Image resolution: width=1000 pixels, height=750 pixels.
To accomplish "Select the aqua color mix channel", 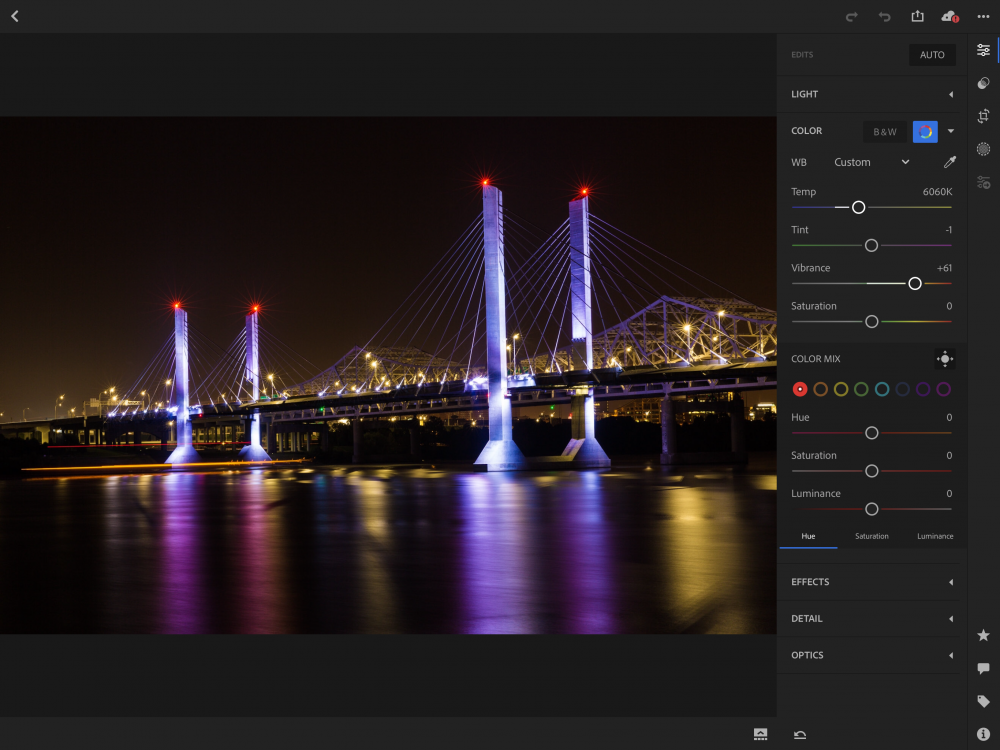I will pyautogui.click(x=882, y=389).
